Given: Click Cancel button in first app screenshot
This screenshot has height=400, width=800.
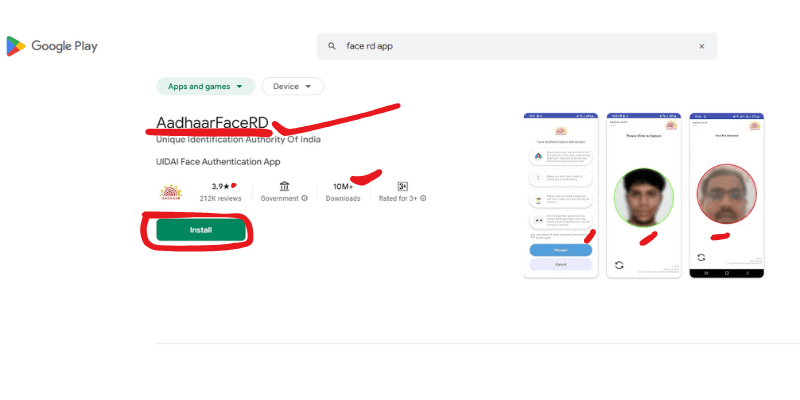Looking at the screenshot, I should point(561,264).
